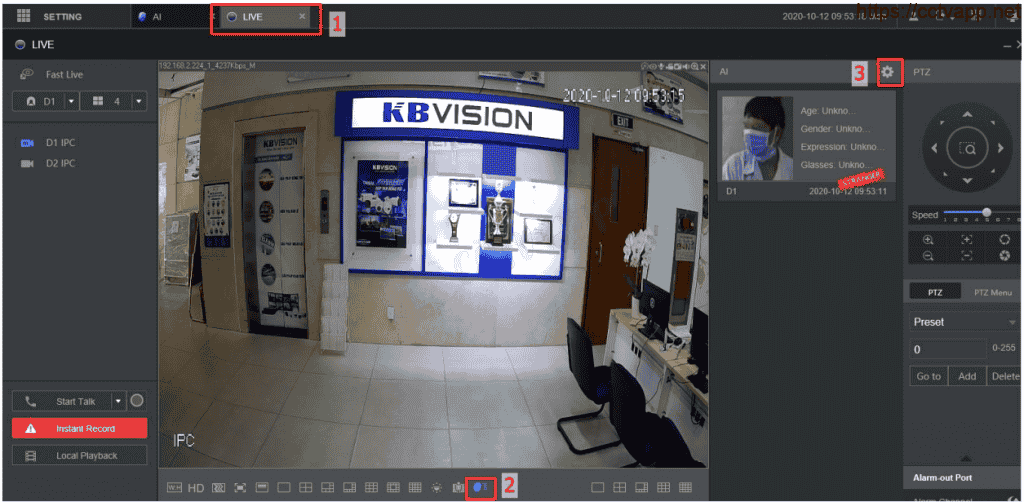Open the D1 channel dropdown arrow
1024x502 pixels.
(x=71, y=101)
